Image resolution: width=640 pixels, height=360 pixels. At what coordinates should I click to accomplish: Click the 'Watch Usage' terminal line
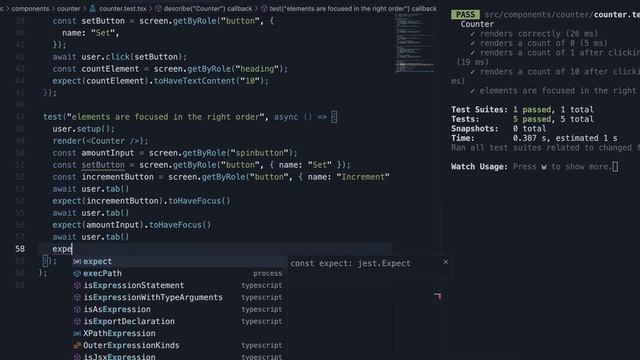pos(534,167)
